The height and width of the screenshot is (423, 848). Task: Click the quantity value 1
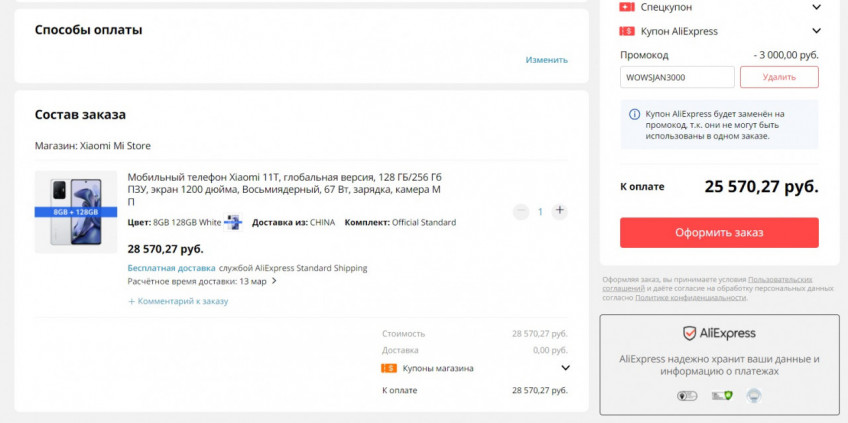[x=540, y=212]
